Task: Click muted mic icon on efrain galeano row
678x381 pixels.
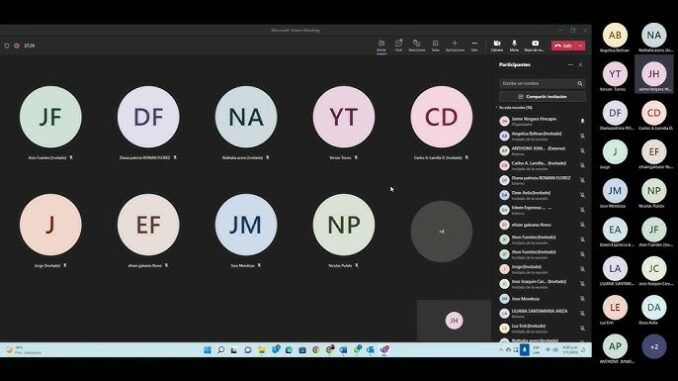Action: (582, 224)
